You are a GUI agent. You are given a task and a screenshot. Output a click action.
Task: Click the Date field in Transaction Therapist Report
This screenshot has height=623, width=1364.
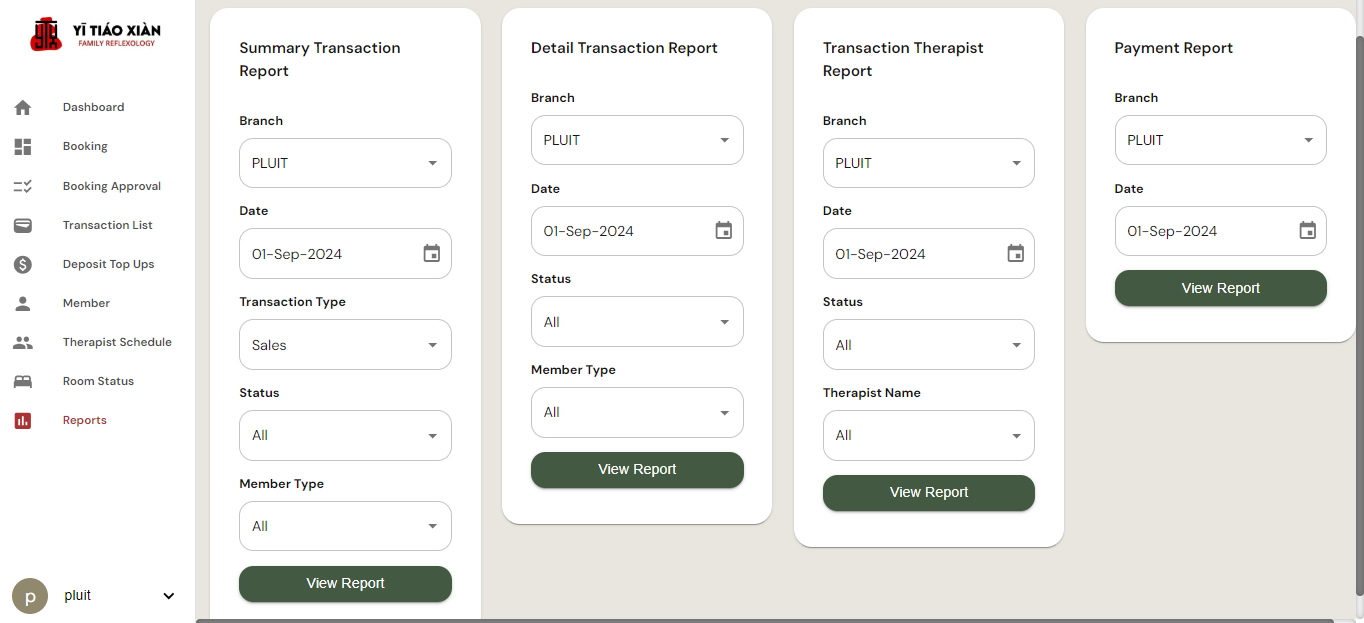(910, 254)
